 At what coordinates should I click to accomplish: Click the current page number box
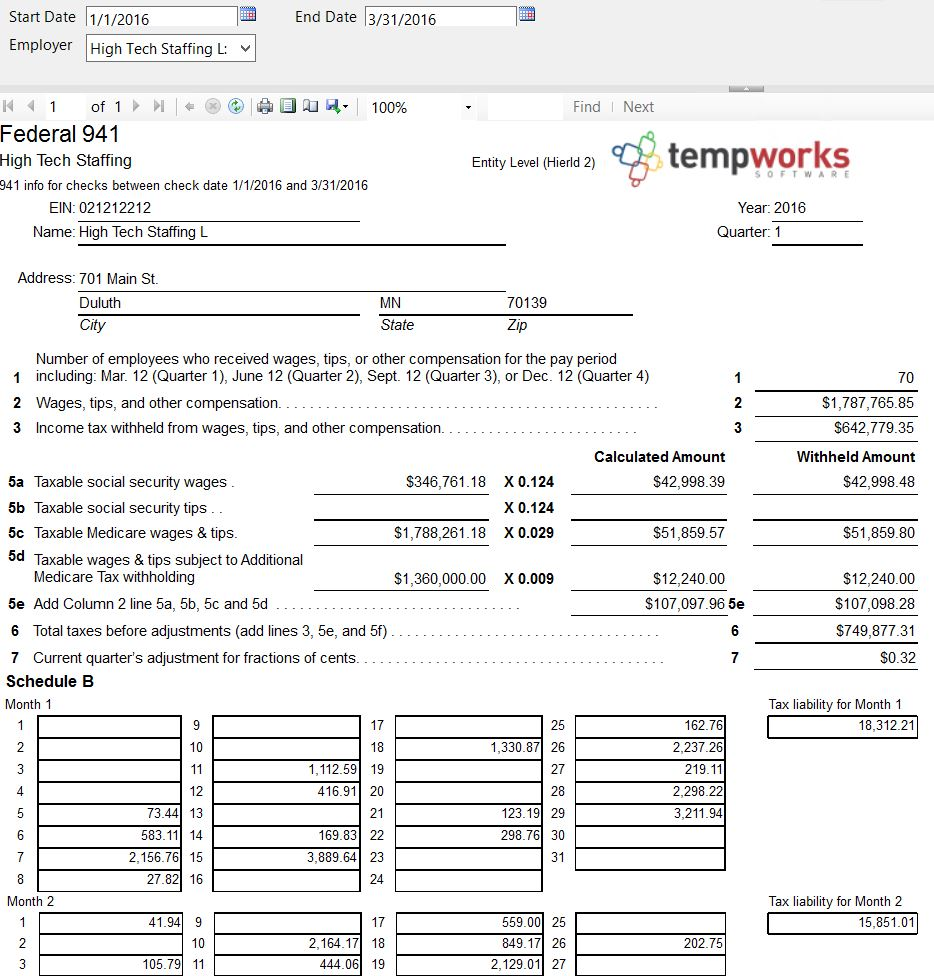(65, 107)
